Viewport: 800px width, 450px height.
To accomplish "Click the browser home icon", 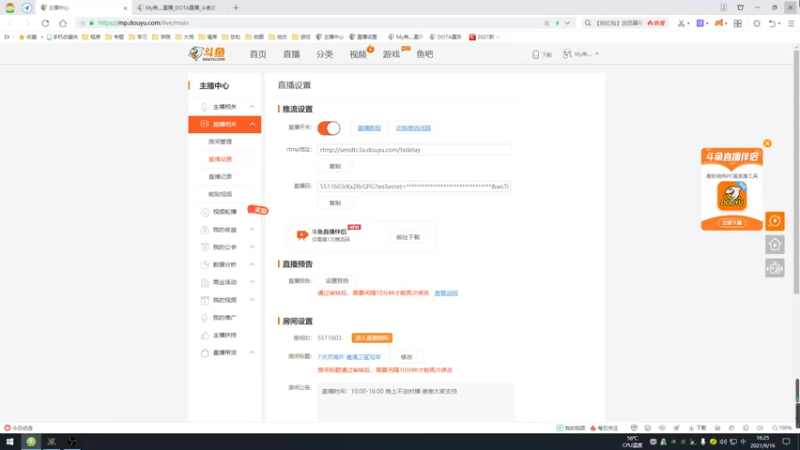I will coord(63,23).
